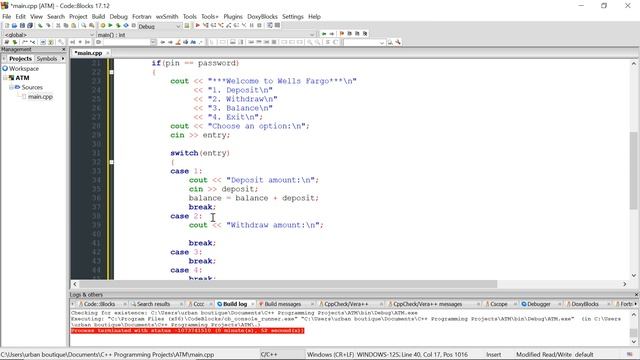Click the Find magnifier icon
Viewport: 640px width, 360px height.
83,26
